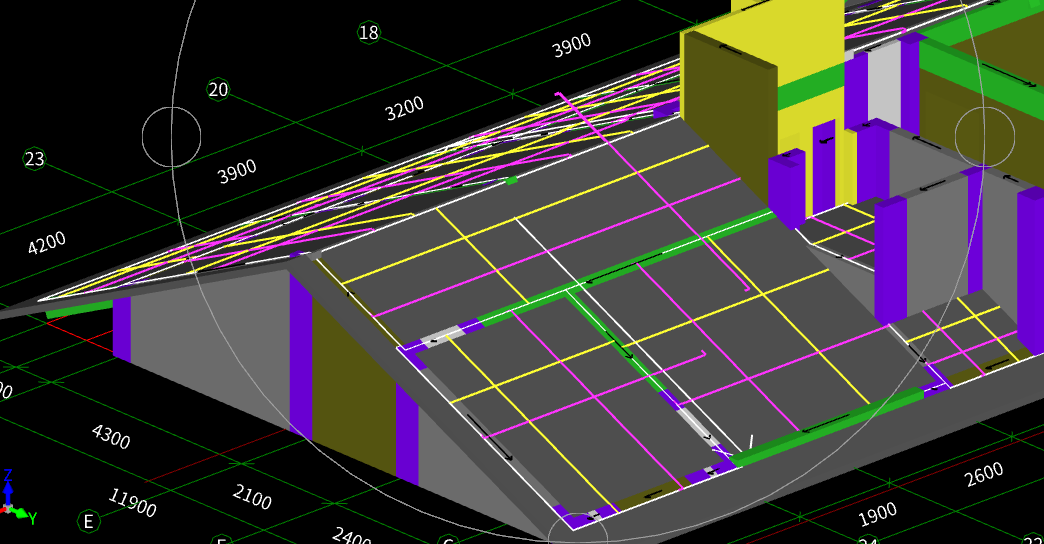Select grid bubble 18
Viewport: 1044px width, 544px height.
[x=368, y=33]
